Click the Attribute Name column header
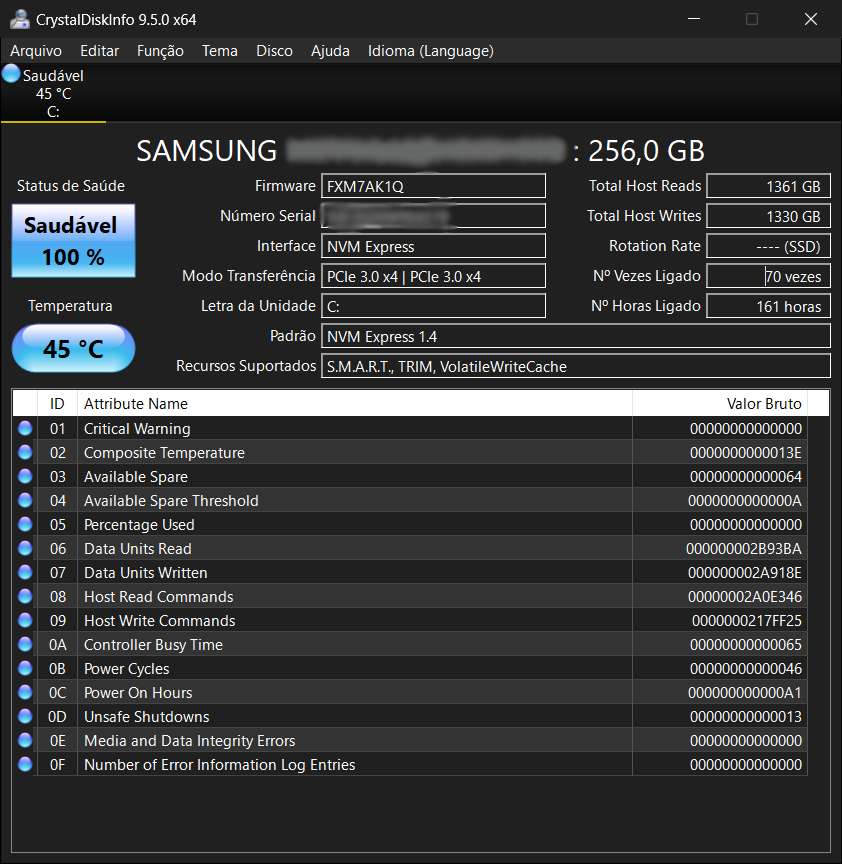Viewport: 842px width, 864px height. (x=355, y=403)
